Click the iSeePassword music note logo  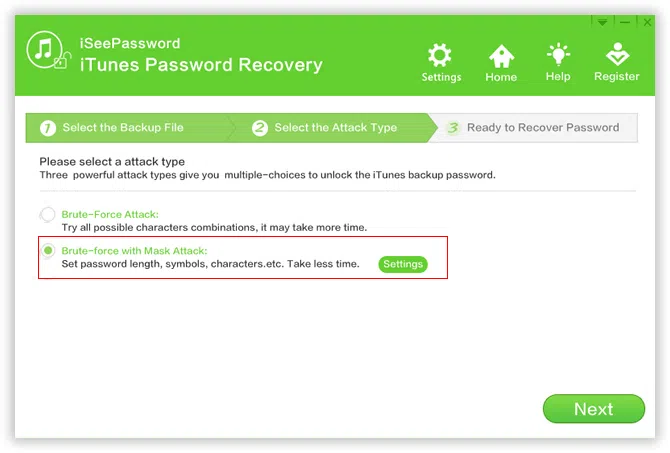click(x=47, y=51)
